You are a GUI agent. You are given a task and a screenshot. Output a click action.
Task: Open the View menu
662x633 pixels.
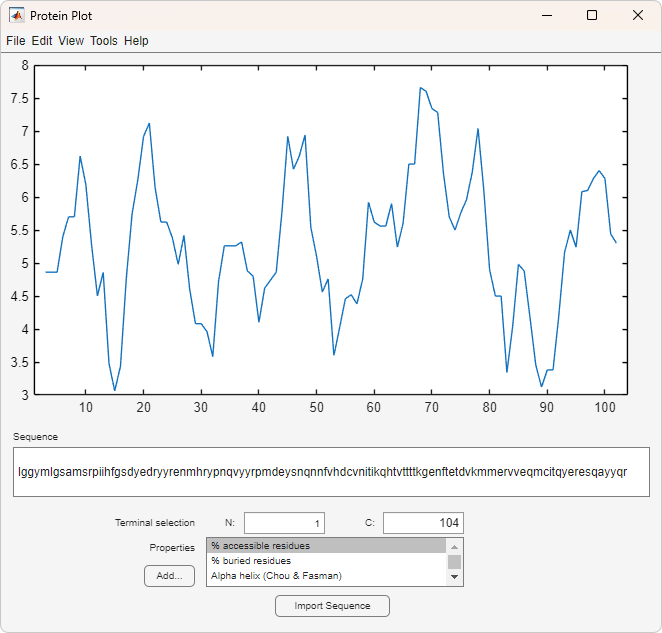[x=71, y=41]
